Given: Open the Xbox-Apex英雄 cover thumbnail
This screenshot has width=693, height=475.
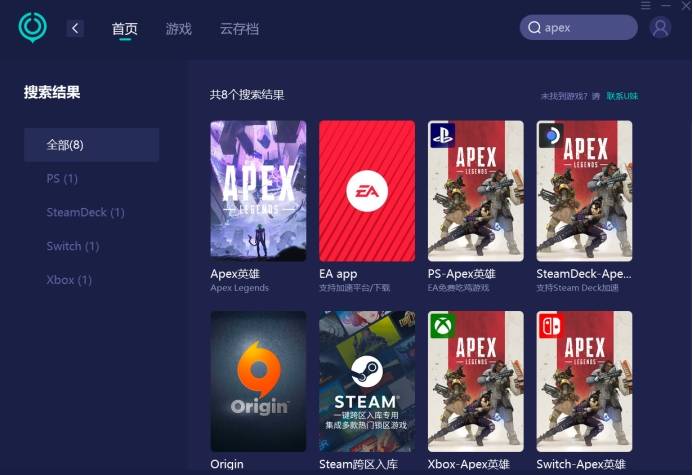Looking at the screenshot, I should click(x=476, y=381).
